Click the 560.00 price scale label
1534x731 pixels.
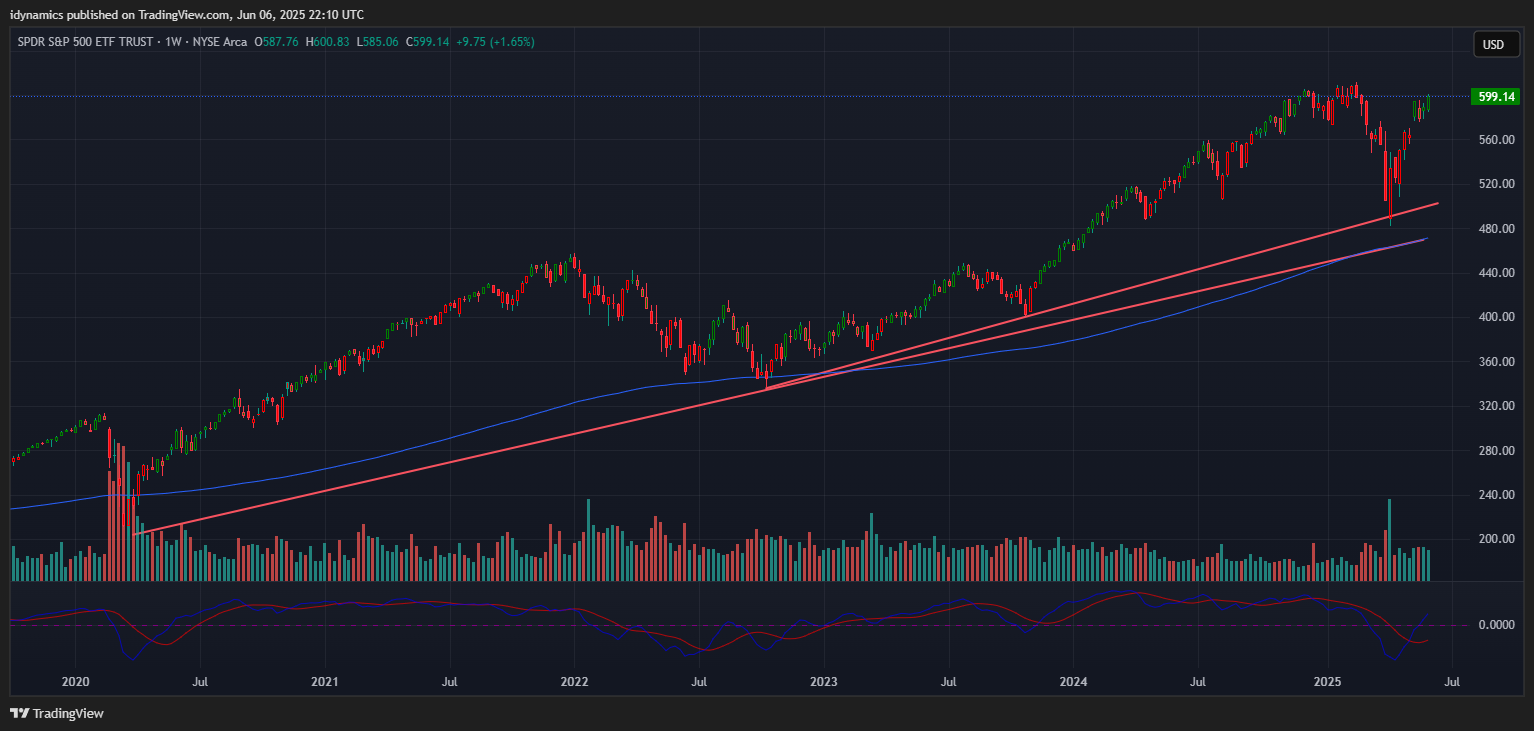[x=1495, y=140]
